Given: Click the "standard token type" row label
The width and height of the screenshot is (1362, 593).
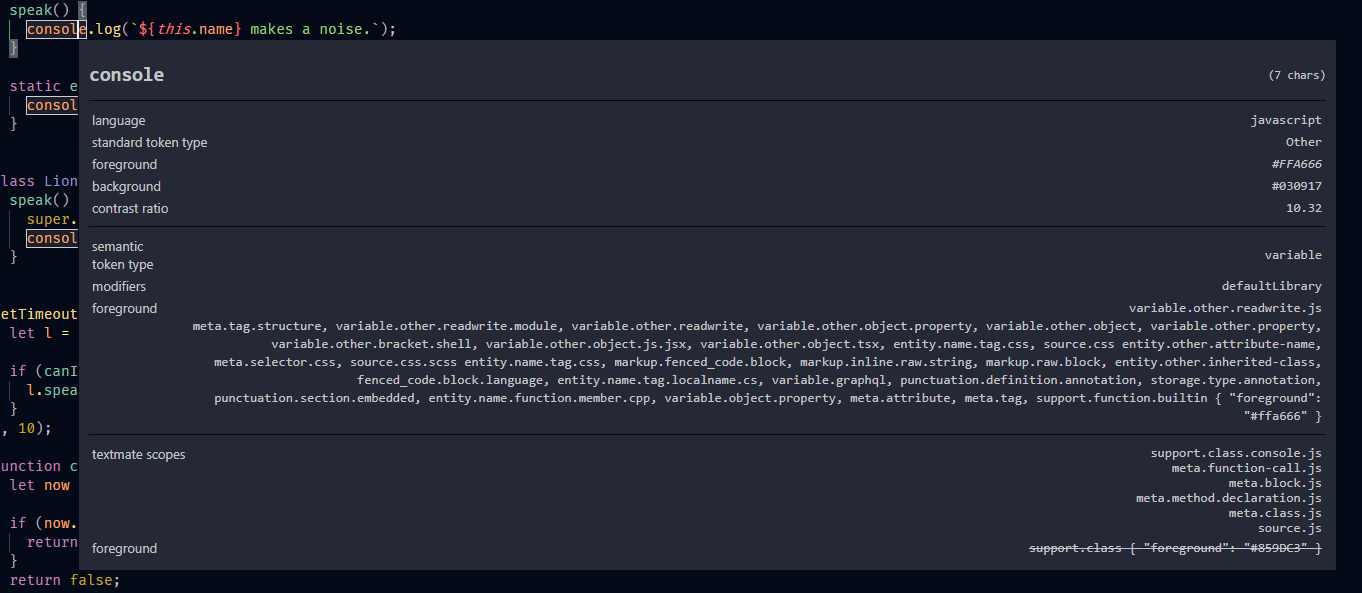Looking at the screenshot, I should (149, 142).
